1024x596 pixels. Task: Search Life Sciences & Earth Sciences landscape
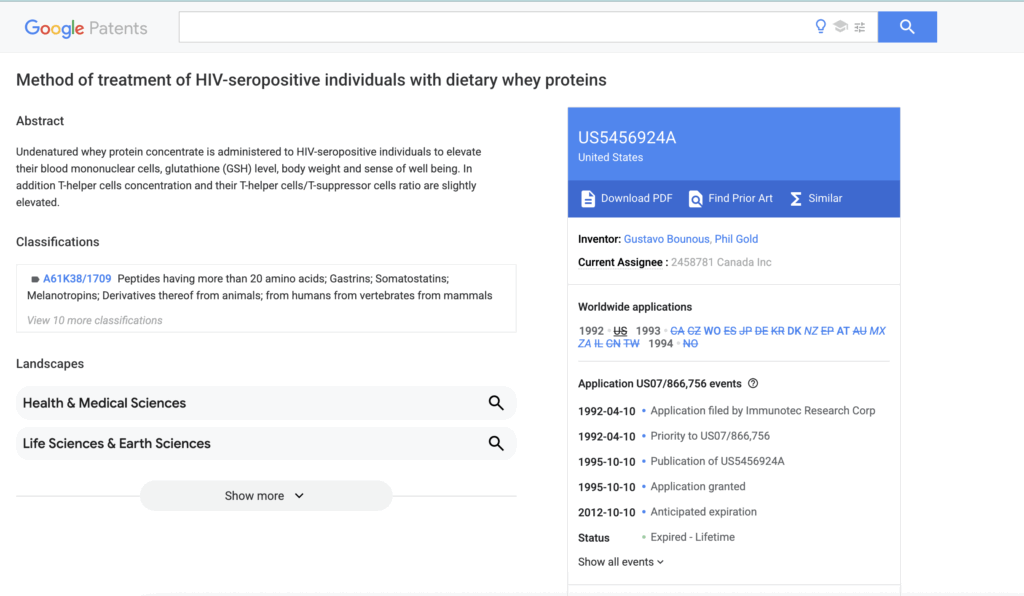(x=495, y=443)
